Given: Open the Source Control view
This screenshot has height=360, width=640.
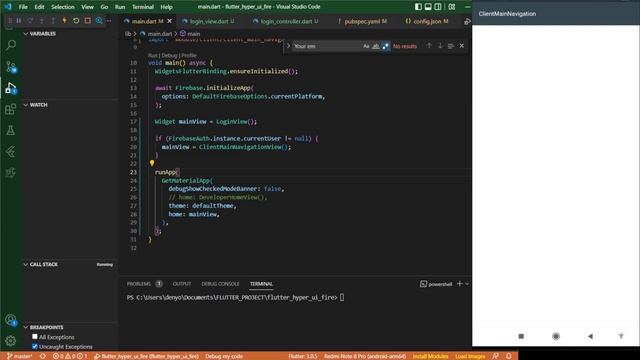Looking at the screenshot, I should pyautogui.click(x=11, y=67).
